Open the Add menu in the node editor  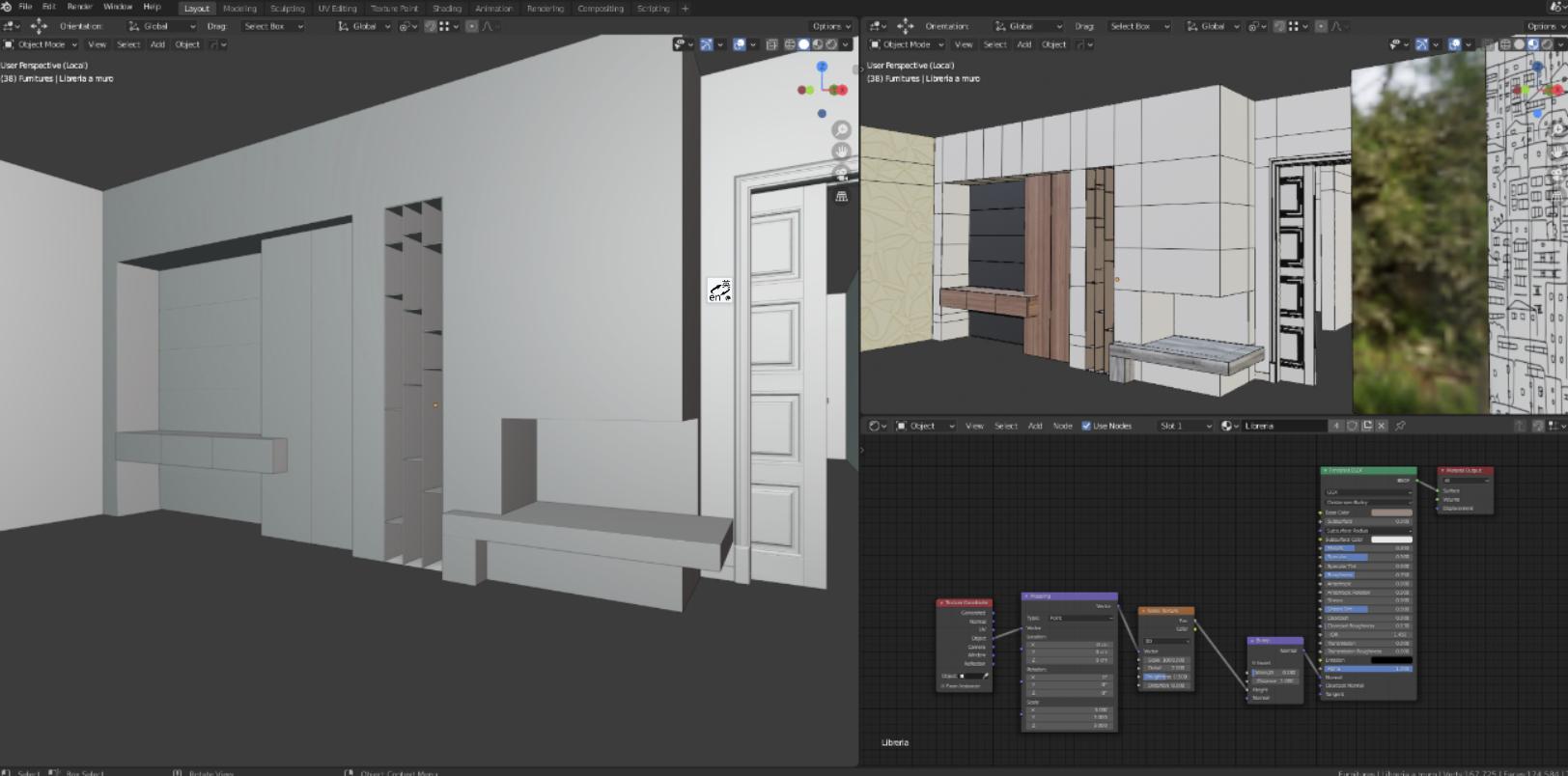(1034, 426)
